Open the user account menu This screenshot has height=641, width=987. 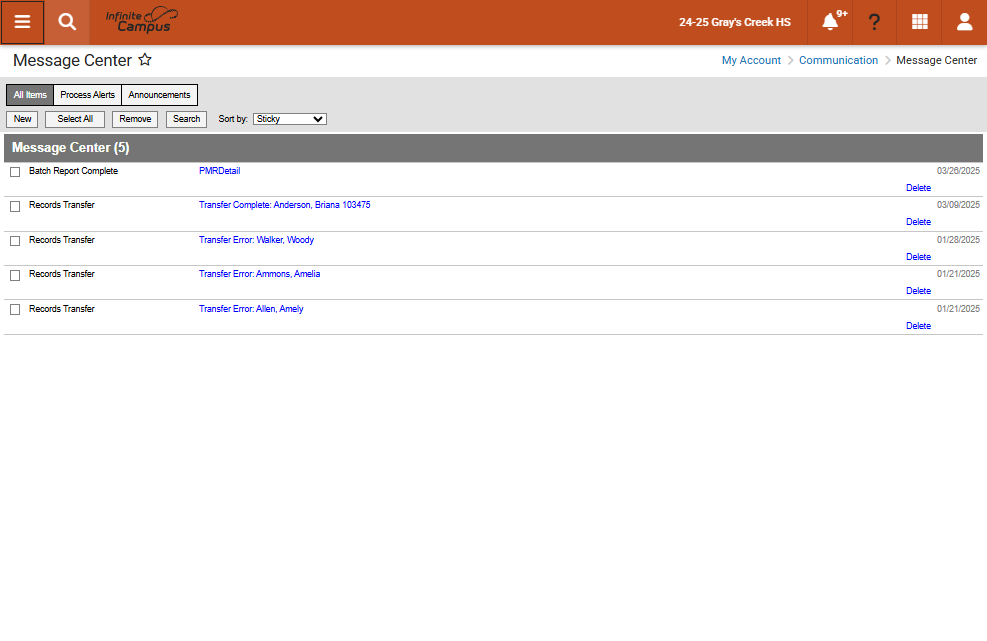964,22
